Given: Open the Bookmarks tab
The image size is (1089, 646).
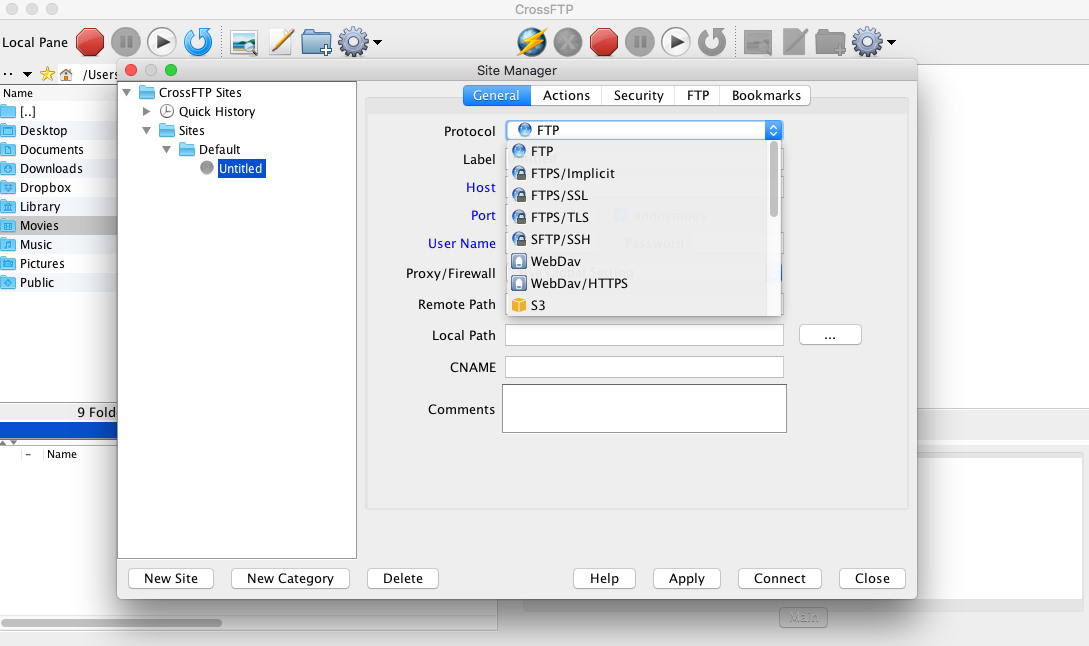Looking at the screenshot, I should (766, 95).
